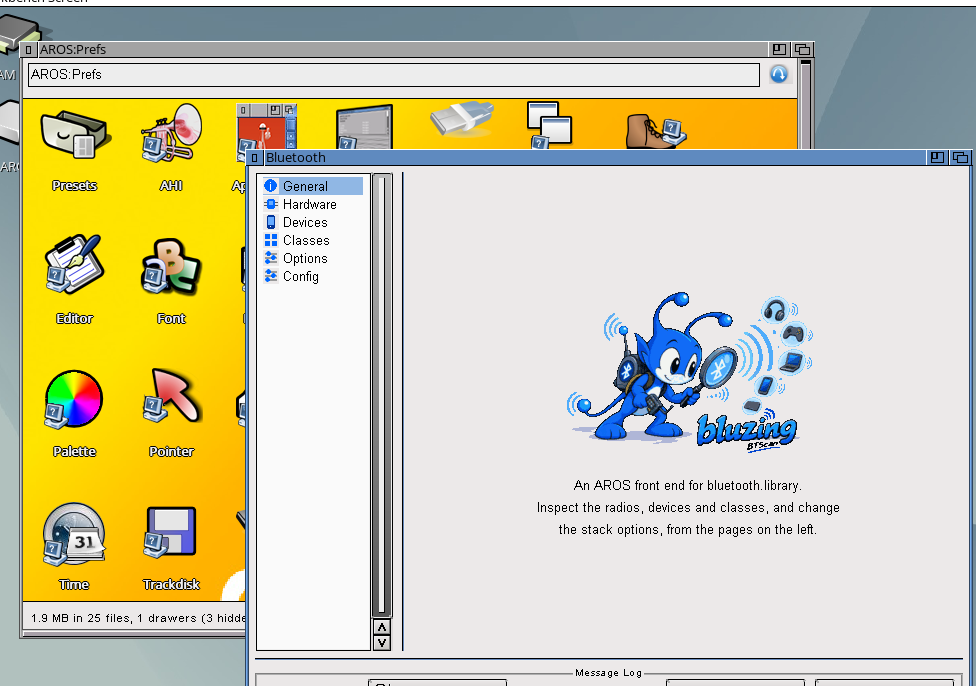Select the Devices page in Bluetooth
Screen dimensions: 976x686
click(312, 222)
